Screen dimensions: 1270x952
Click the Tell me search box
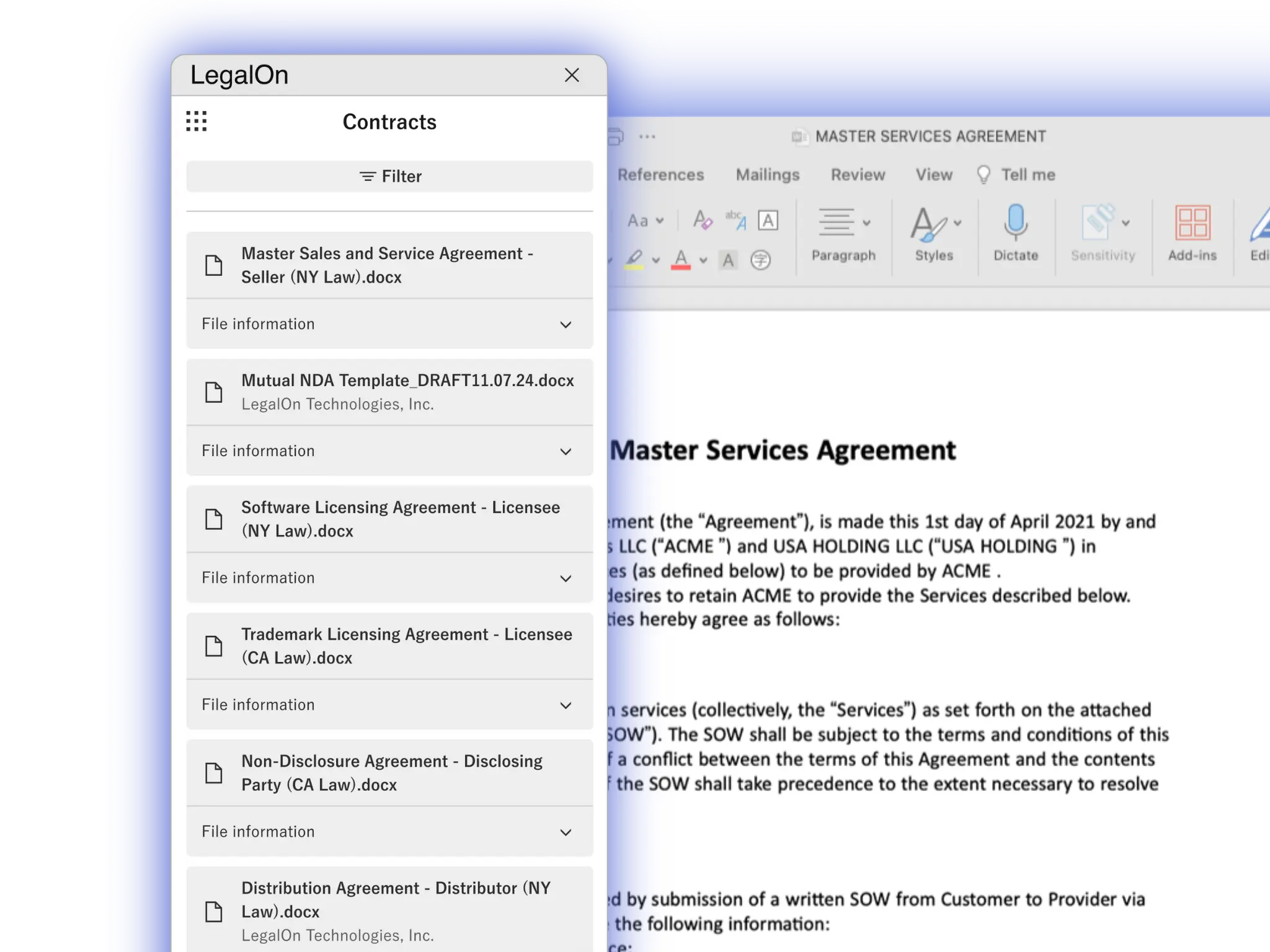coord(1016,175)
